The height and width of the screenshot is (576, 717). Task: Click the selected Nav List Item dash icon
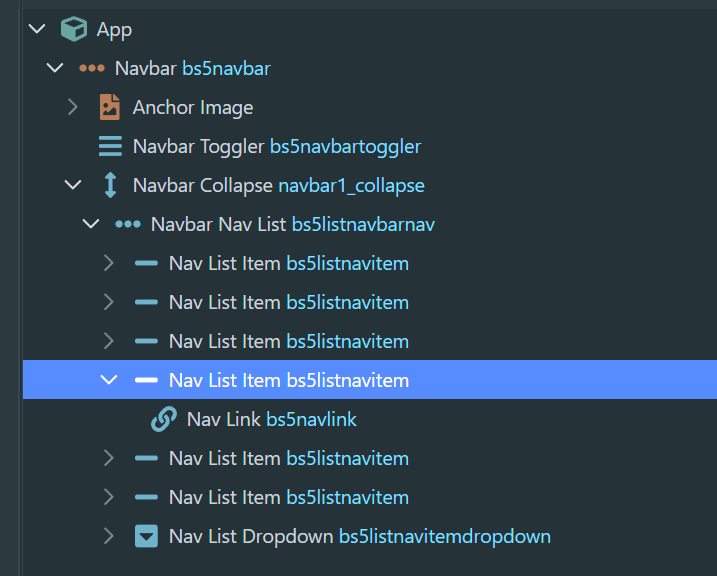tap(146, 380)
